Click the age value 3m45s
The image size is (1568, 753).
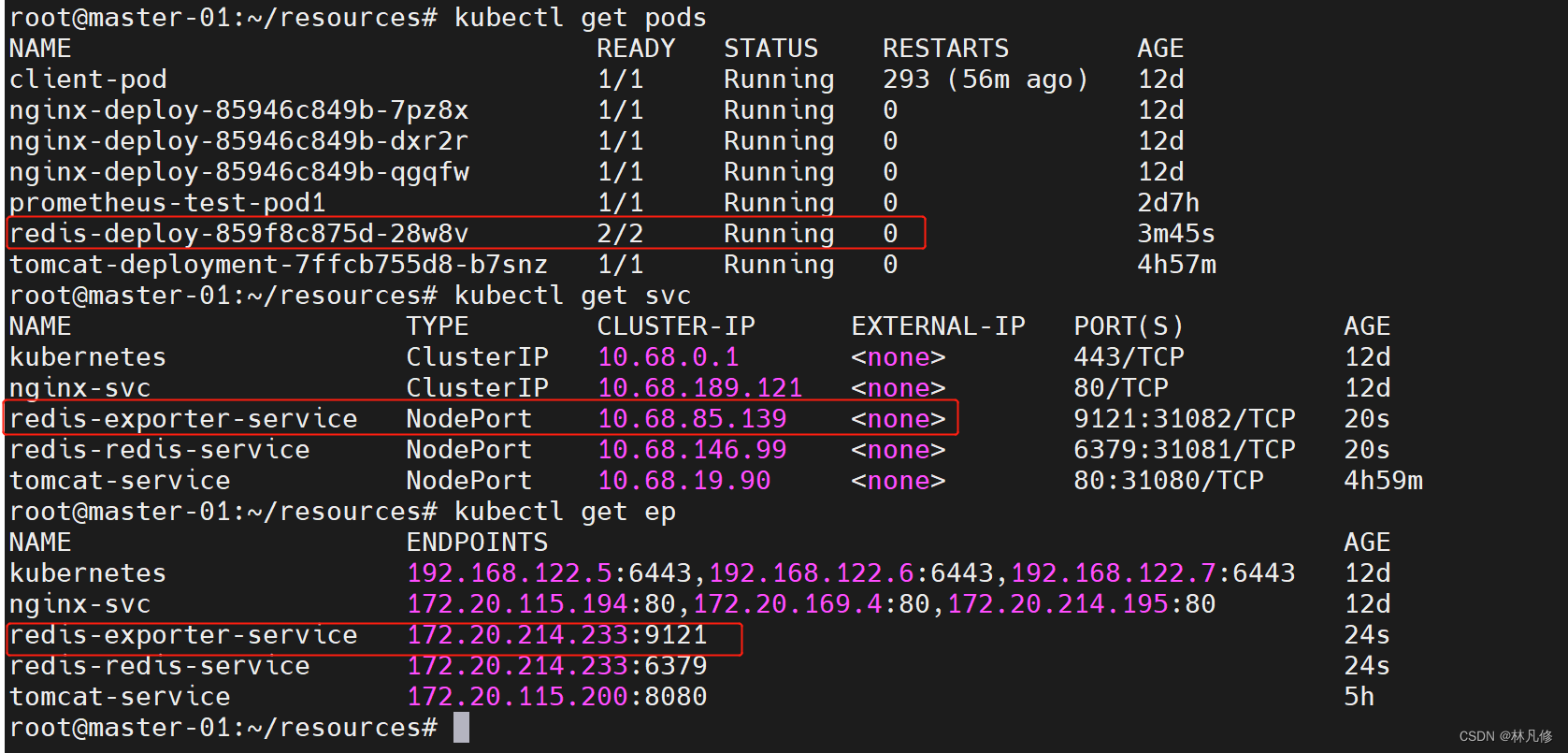[x=1176, y=234]
